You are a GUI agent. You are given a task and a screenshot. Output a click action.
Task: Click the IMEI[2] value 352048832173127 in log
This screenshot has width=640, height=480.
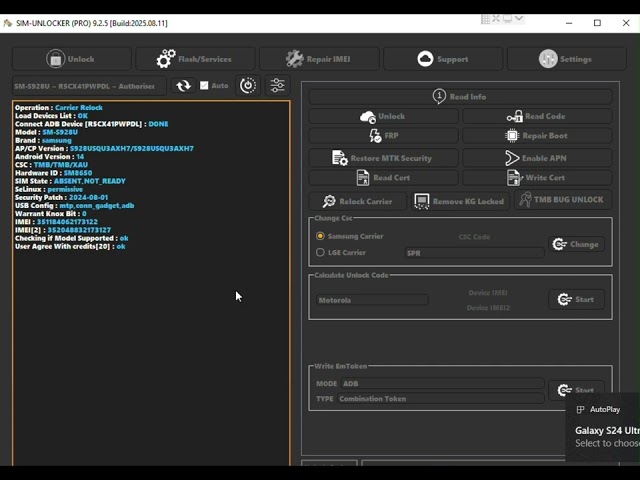pos(79,230)
